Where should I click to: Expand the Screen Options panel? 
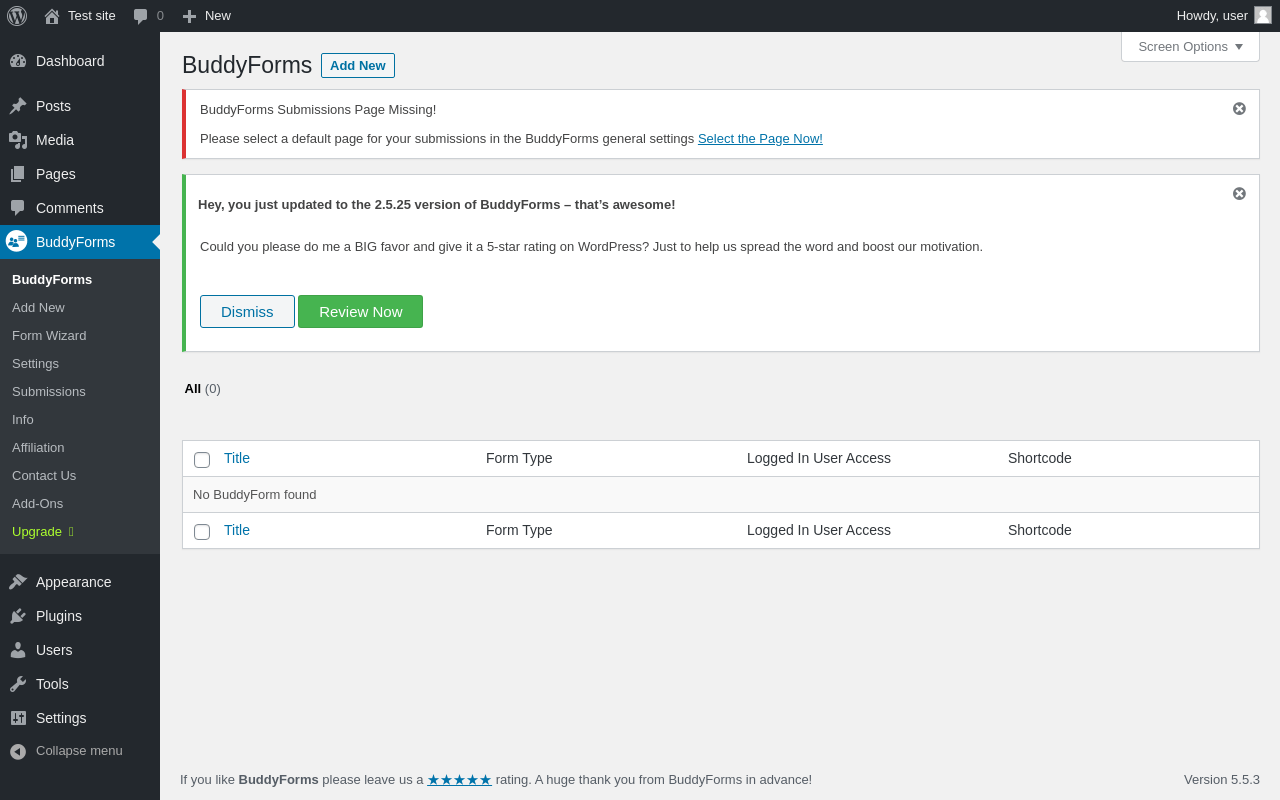click(1190, 46)
